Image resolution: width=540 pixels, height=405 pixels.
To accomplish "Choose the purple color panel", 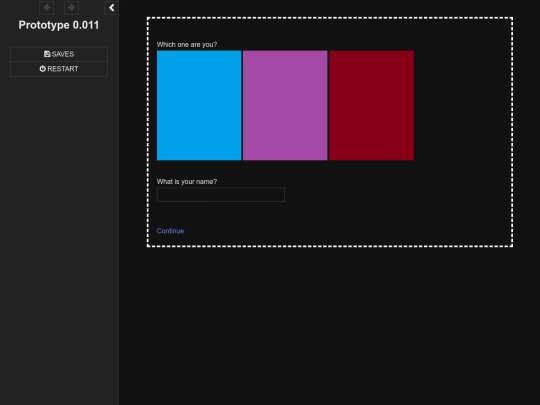I will 285,105.
